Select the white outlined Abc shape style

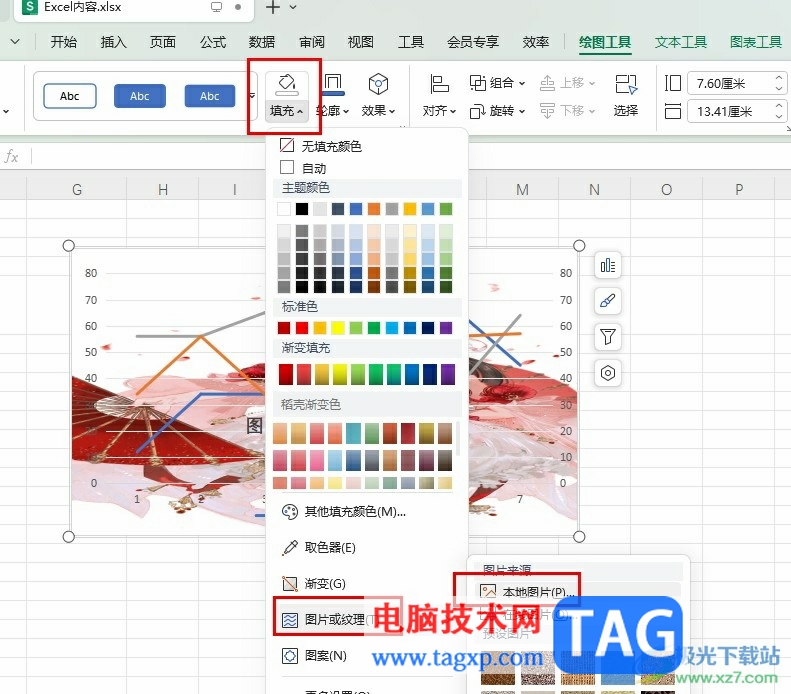tap(70, 96)
